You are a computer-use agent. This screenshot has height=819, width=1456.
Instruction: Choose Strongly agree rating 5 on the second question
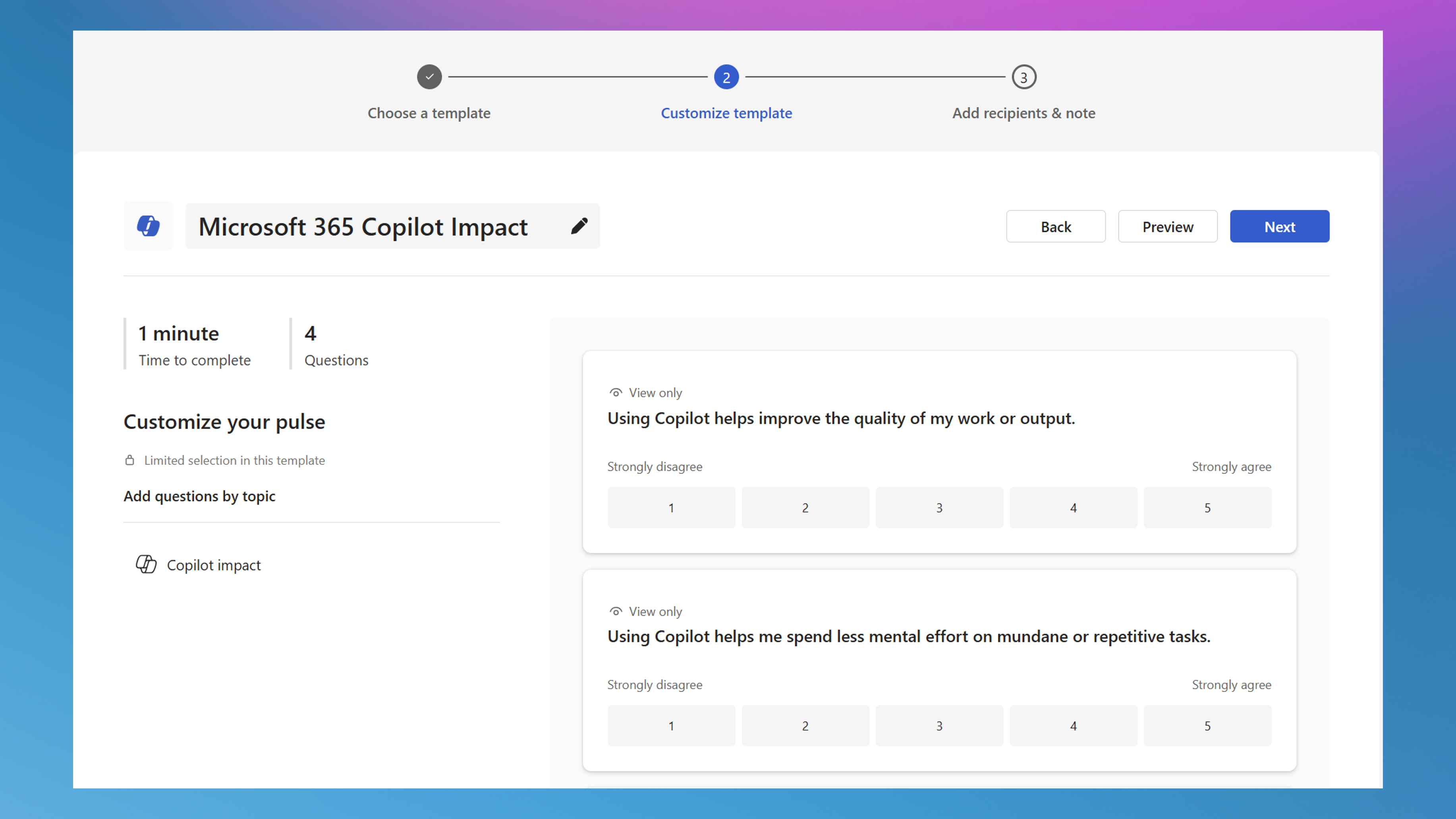tap(1207, 726)
